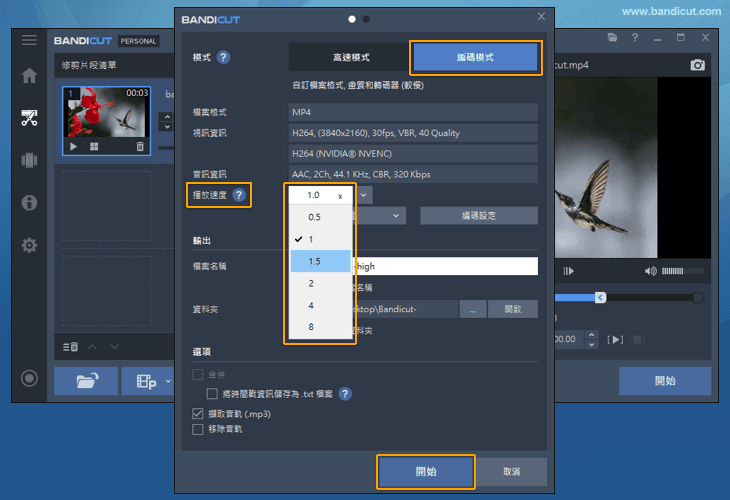Mute audio with the speaker icon

pyautogui.click(x=650, y=271)
